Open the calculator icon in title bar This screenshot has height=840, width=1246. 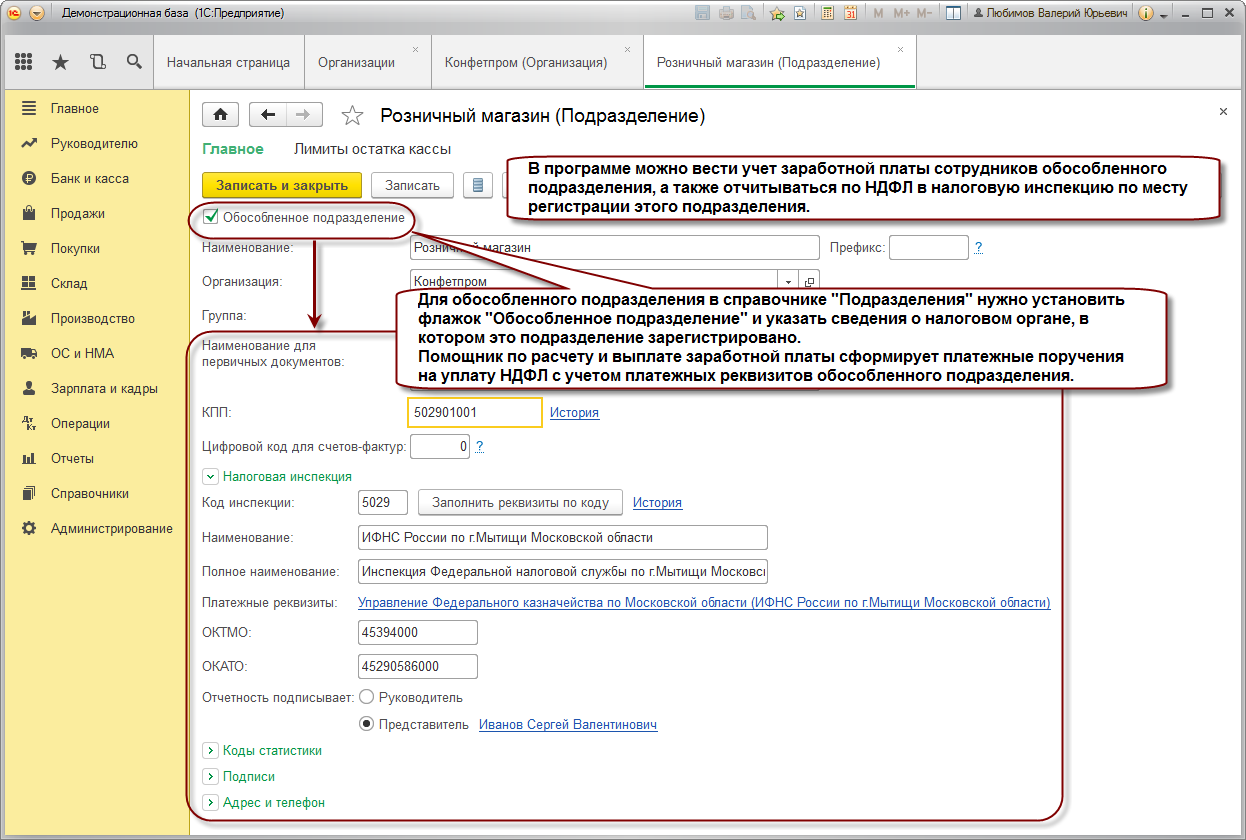point(827,14)
